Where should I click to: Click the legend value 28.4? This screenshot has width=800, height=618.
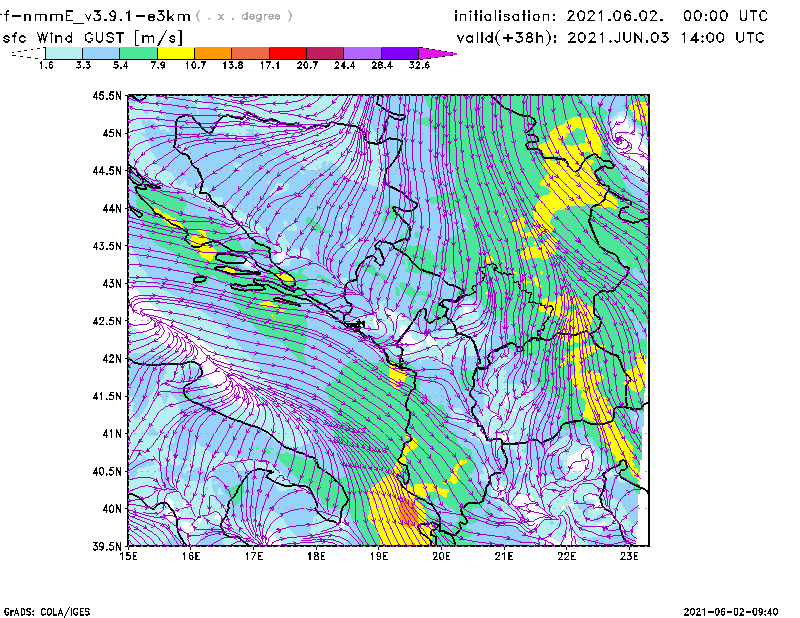(x=382, y=65)
